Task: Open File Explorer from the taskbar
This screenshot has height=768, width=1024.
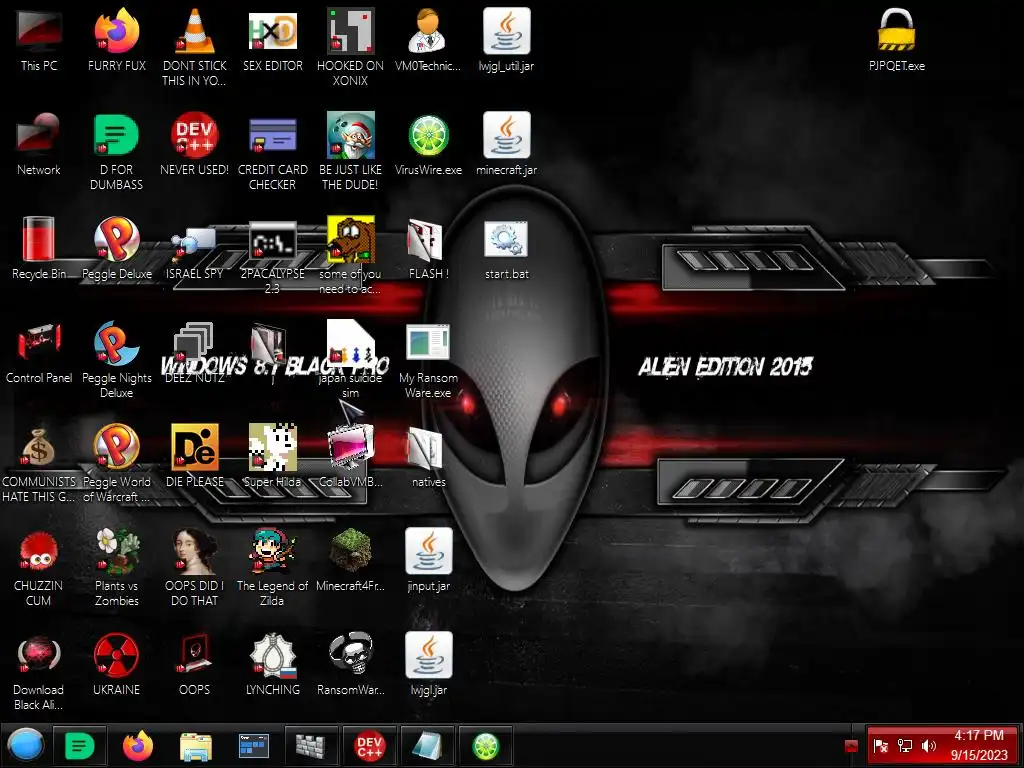Action: tap(196, 746)
